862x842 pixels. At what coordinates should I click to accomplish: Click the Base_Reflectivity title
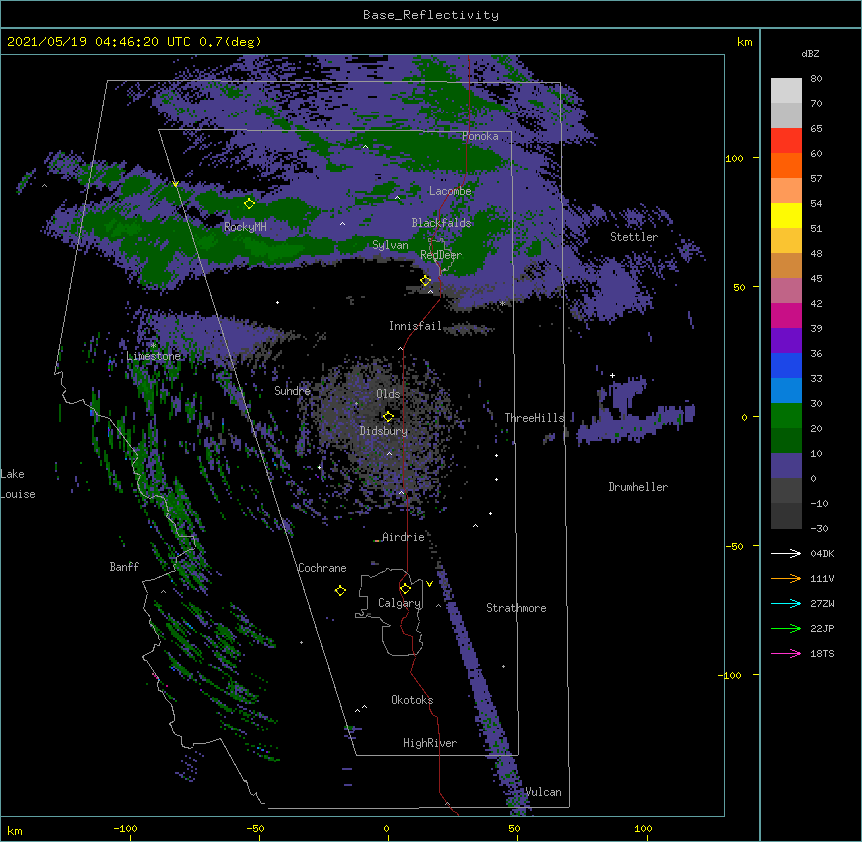(x=431, y=15)
